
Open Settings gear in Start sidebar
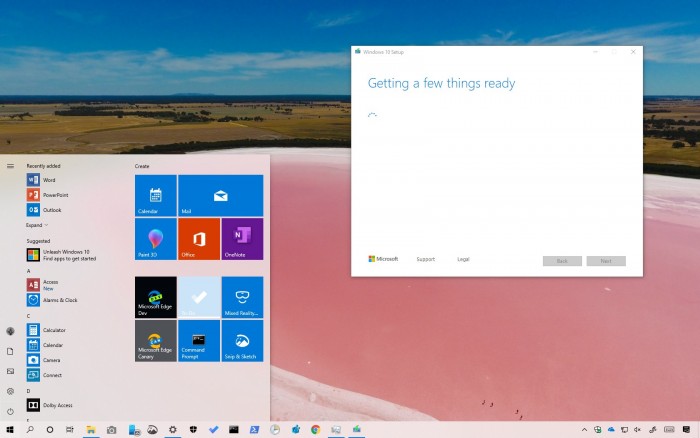click(10, 392)
